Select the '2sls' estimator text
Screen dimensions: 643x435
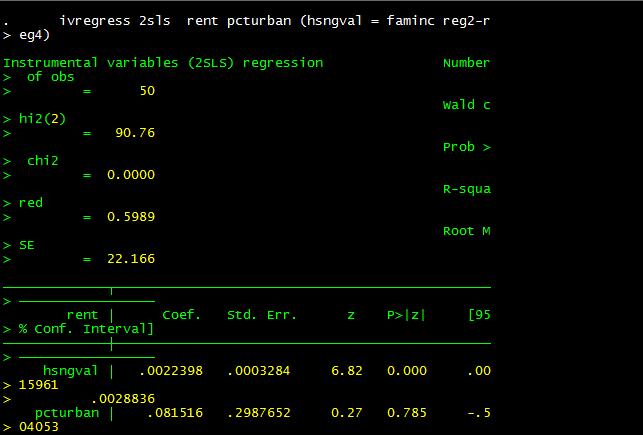pyautogui.click(x=155, y=20)
